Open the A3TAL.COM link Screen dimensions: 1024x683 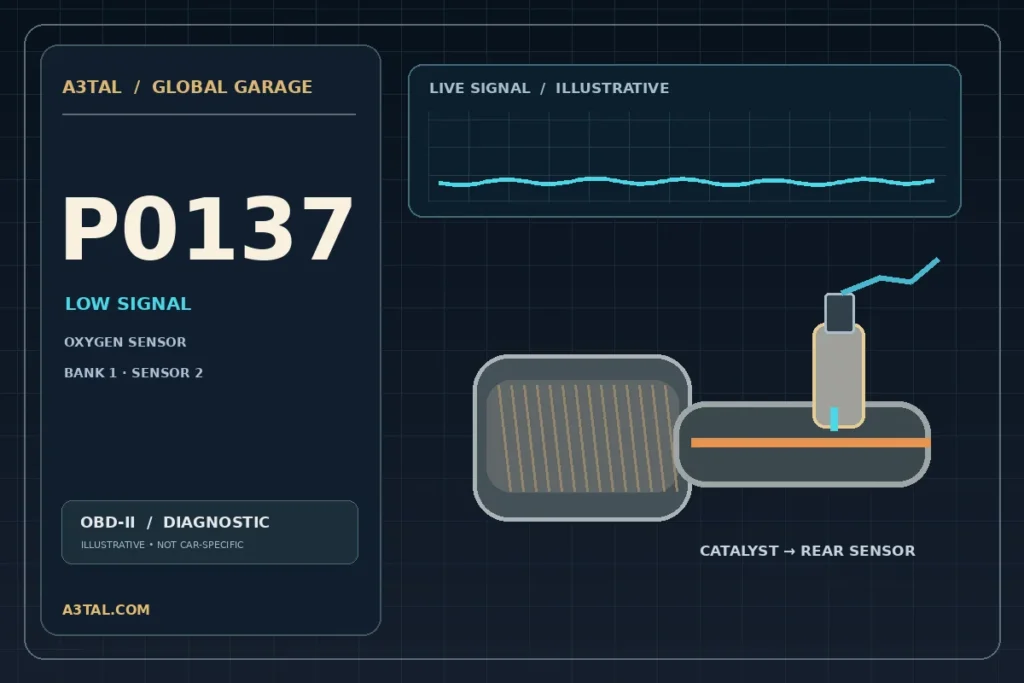(x=106, y=609)
